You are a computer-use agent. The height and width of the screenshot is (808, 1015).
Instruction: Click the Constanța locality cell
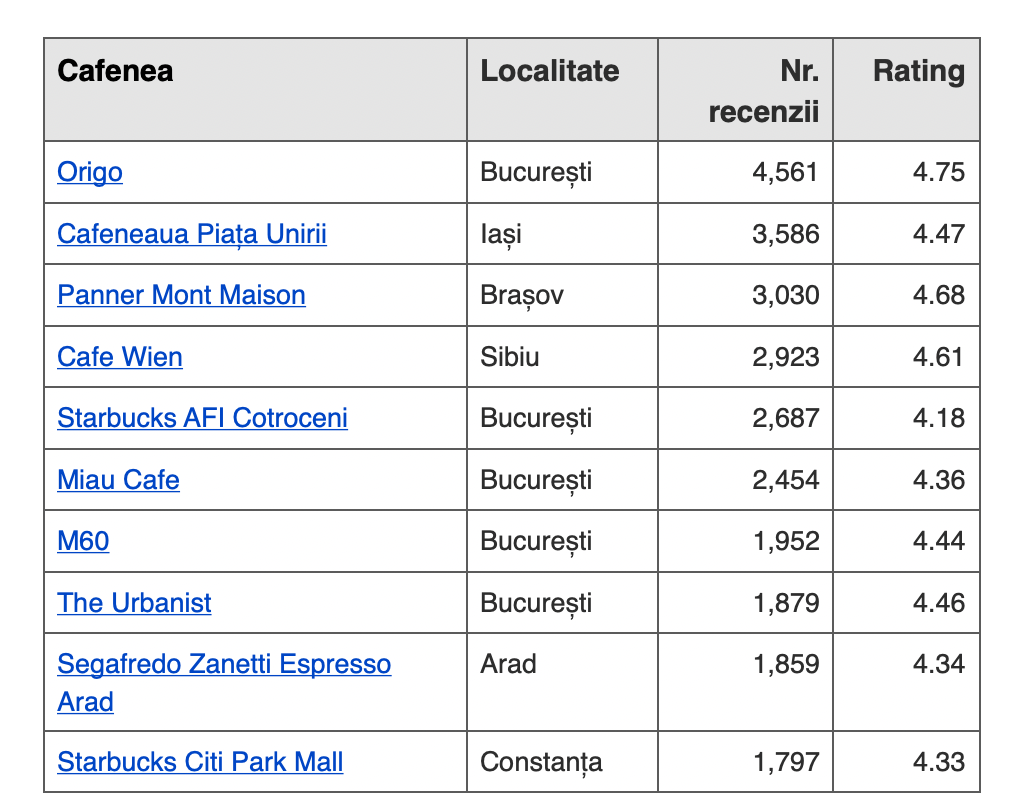click(x=541, y=762)
